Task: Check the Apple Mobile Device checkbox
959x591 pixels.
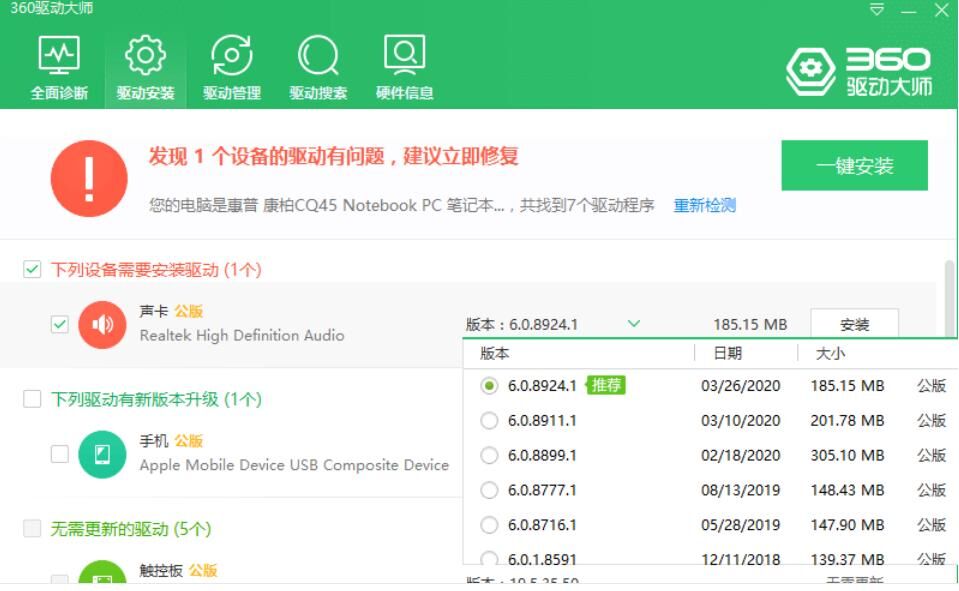Action: (60, 454)
